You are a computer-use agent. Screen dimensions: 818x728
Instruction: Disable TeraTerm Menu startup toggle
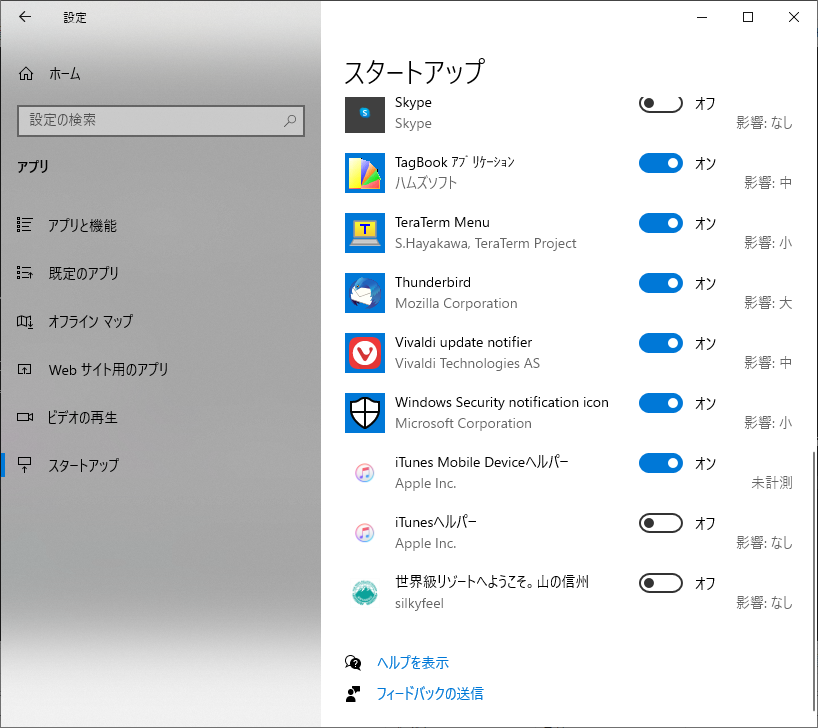pos(660,223)
